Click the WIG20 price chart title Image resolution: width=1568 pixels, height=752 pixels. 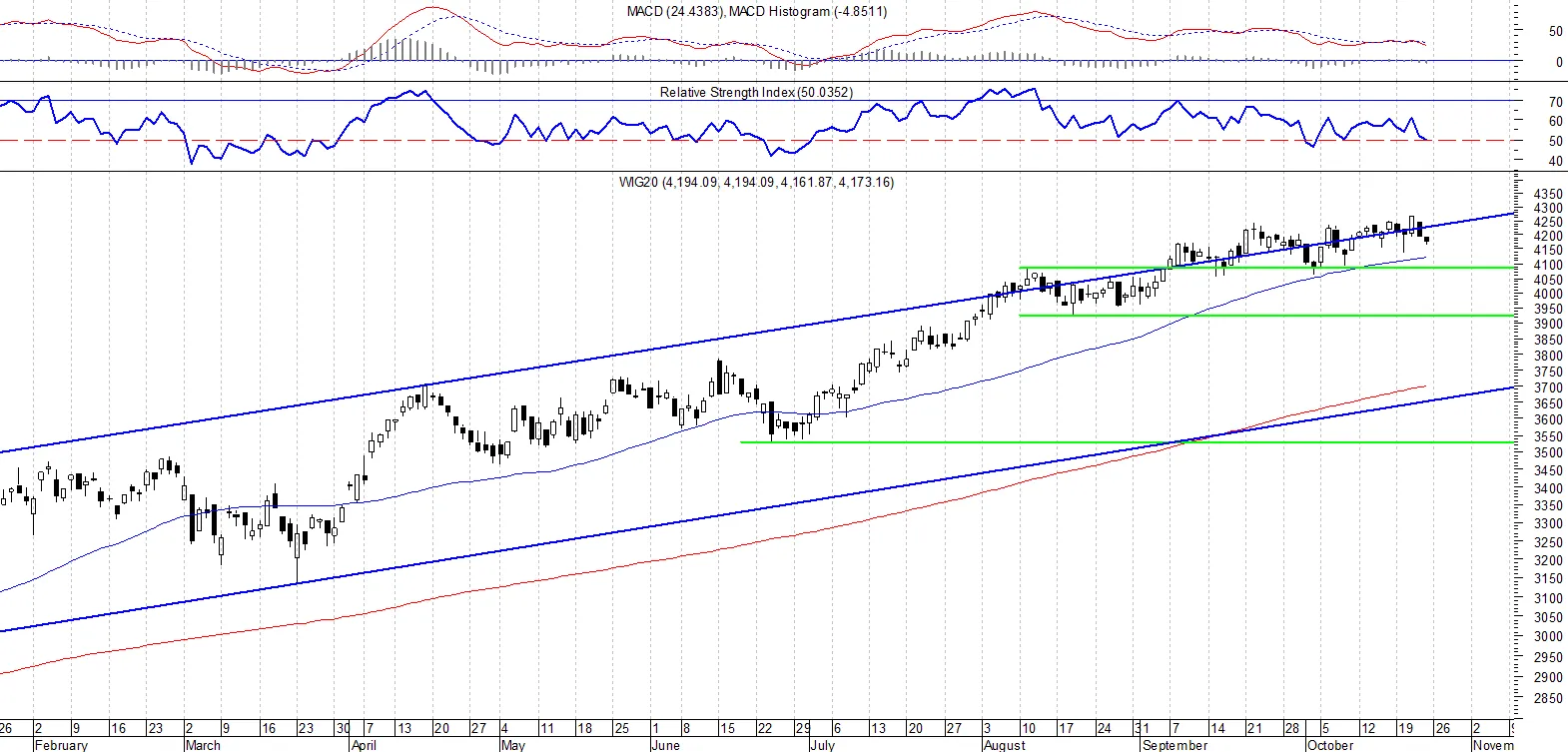(x=756, y=182)
